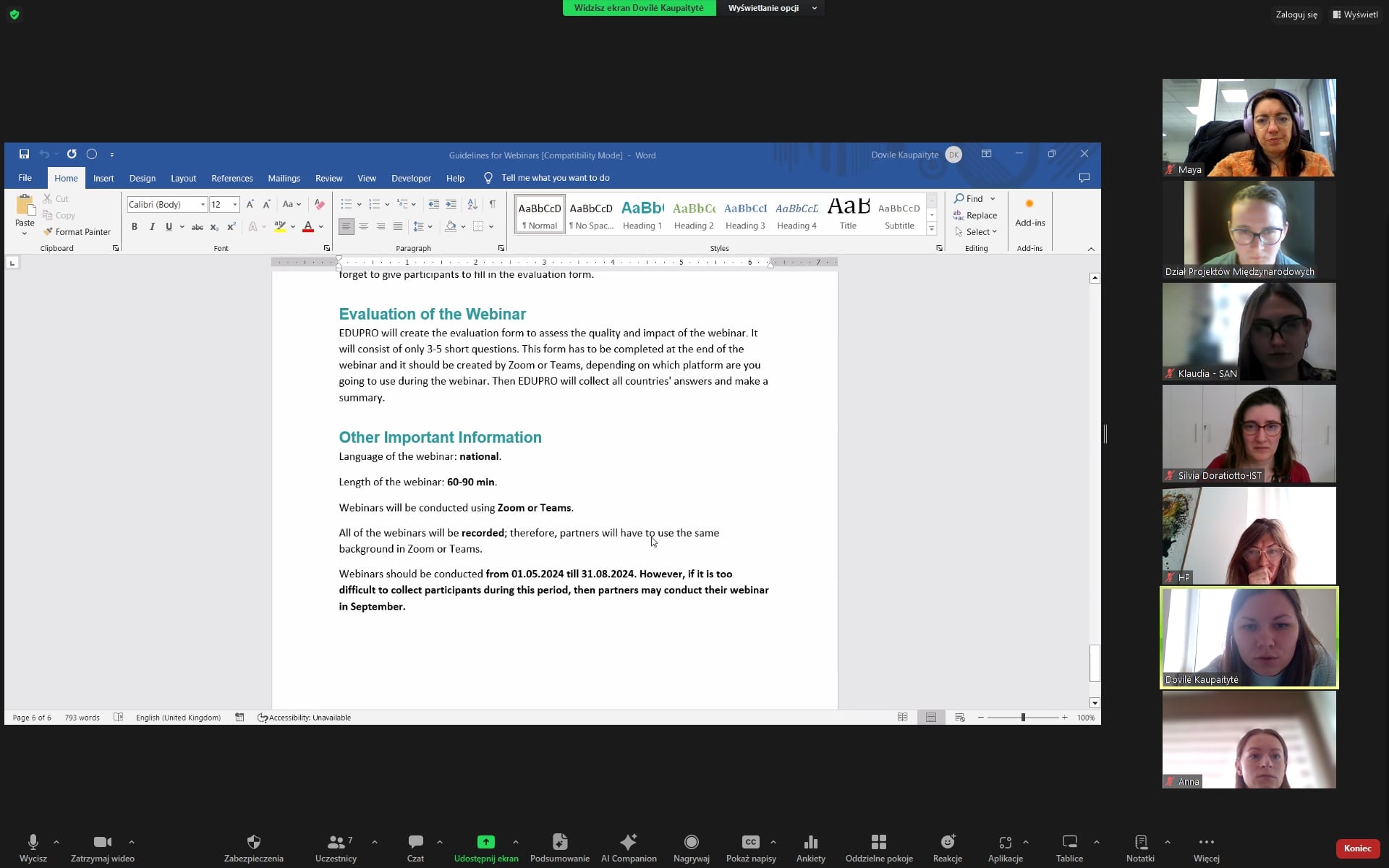Switch to the Review tab
The width and height of the screenshot is (1389, 868).
tap(328, 178)
